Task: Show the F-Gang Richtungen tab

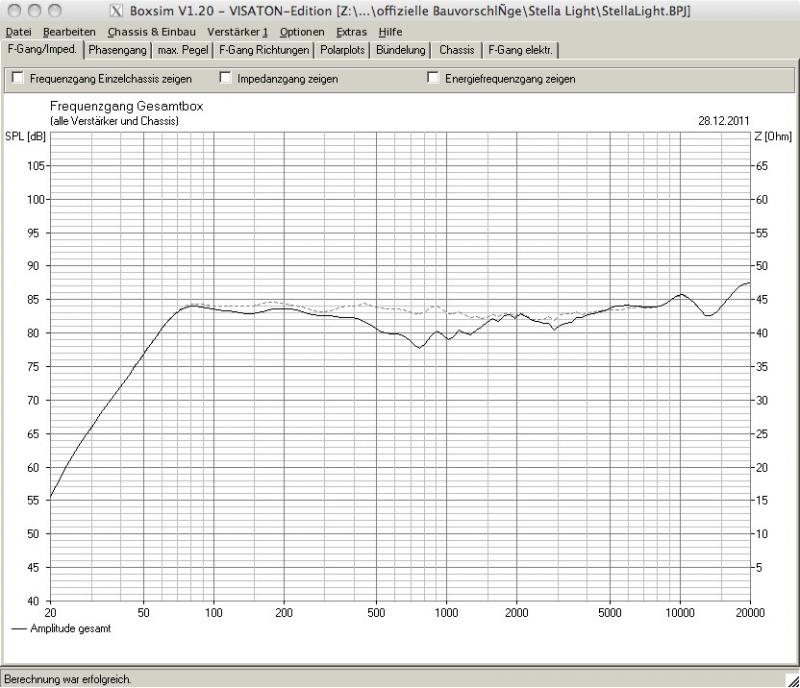Action: [x=263, y=50]
